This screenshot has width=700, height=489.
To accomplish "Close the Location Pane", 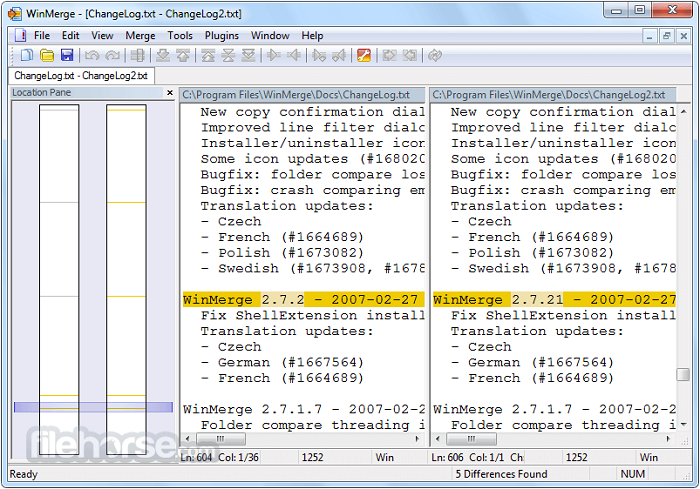I will (169, 93).
